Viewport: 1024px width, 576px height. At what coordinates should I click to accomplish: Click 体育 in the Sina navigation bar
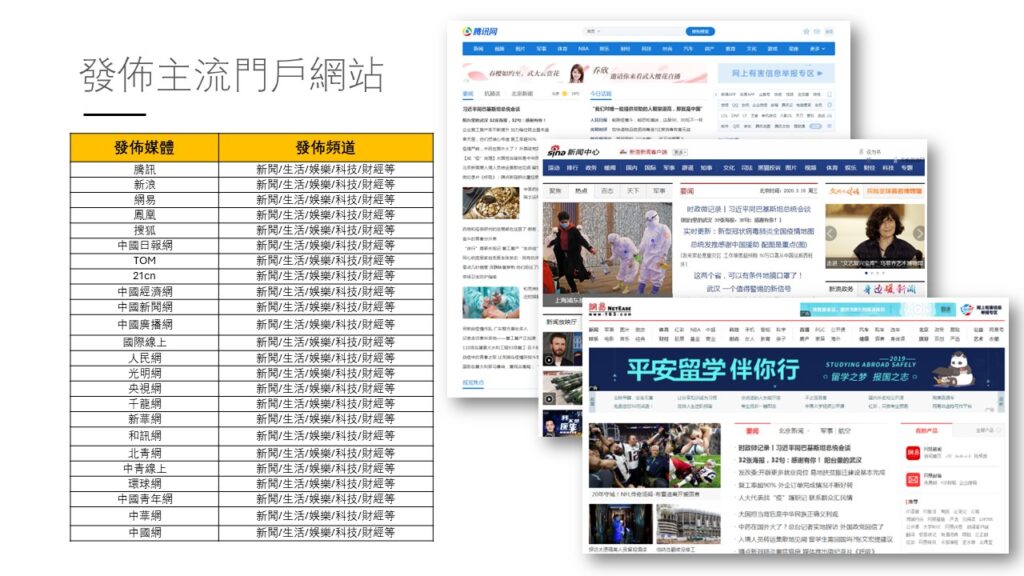coord(831,168)
